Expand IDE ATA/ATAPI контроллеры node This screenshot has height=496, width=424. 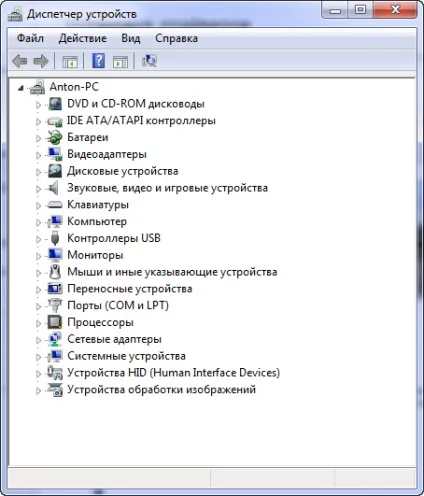38,122
